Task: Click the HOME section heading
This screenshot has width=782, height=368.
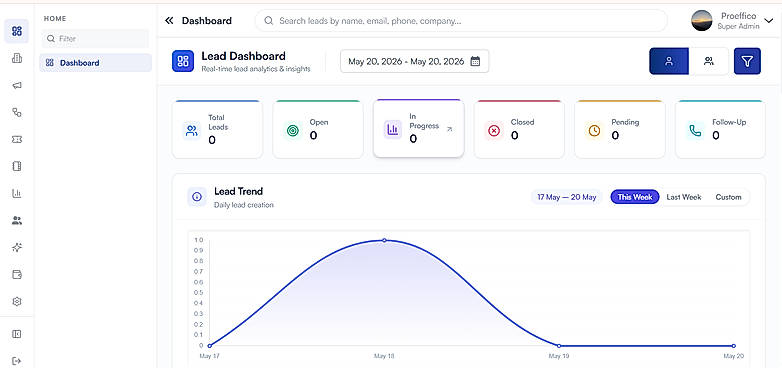Action: coord(55,18)
